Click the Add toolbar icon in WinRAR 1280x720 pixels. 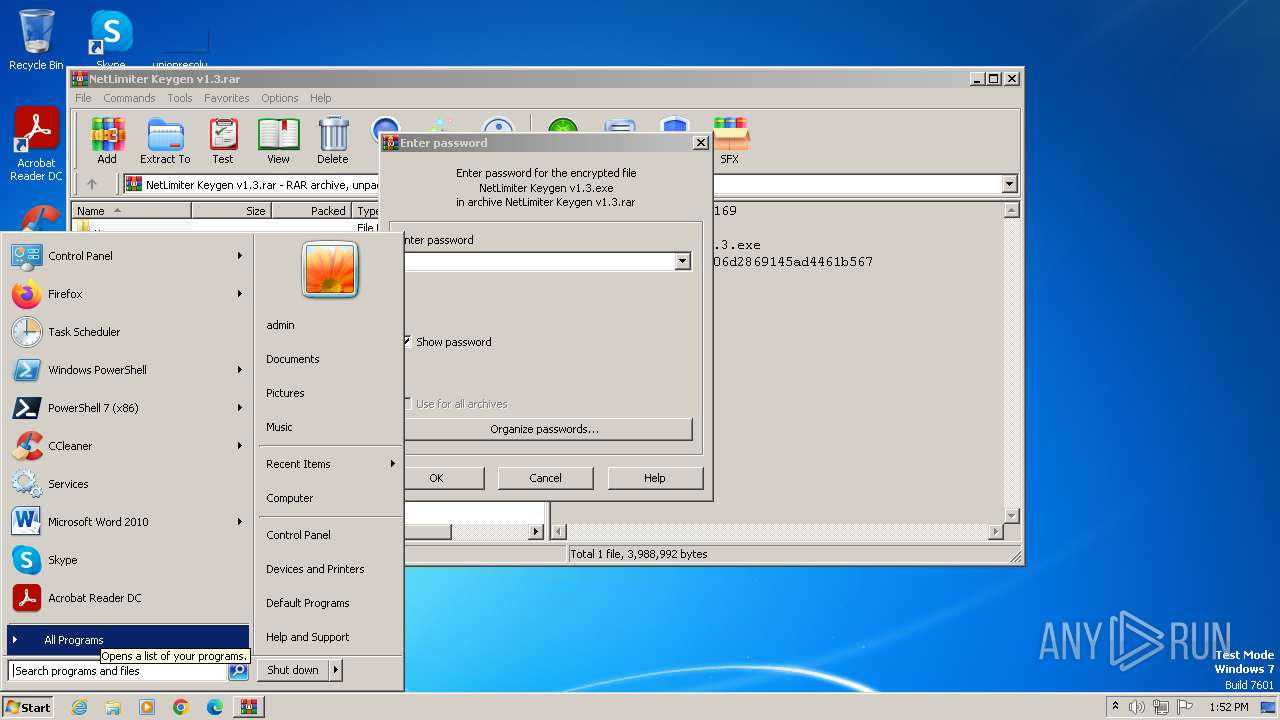107,141
